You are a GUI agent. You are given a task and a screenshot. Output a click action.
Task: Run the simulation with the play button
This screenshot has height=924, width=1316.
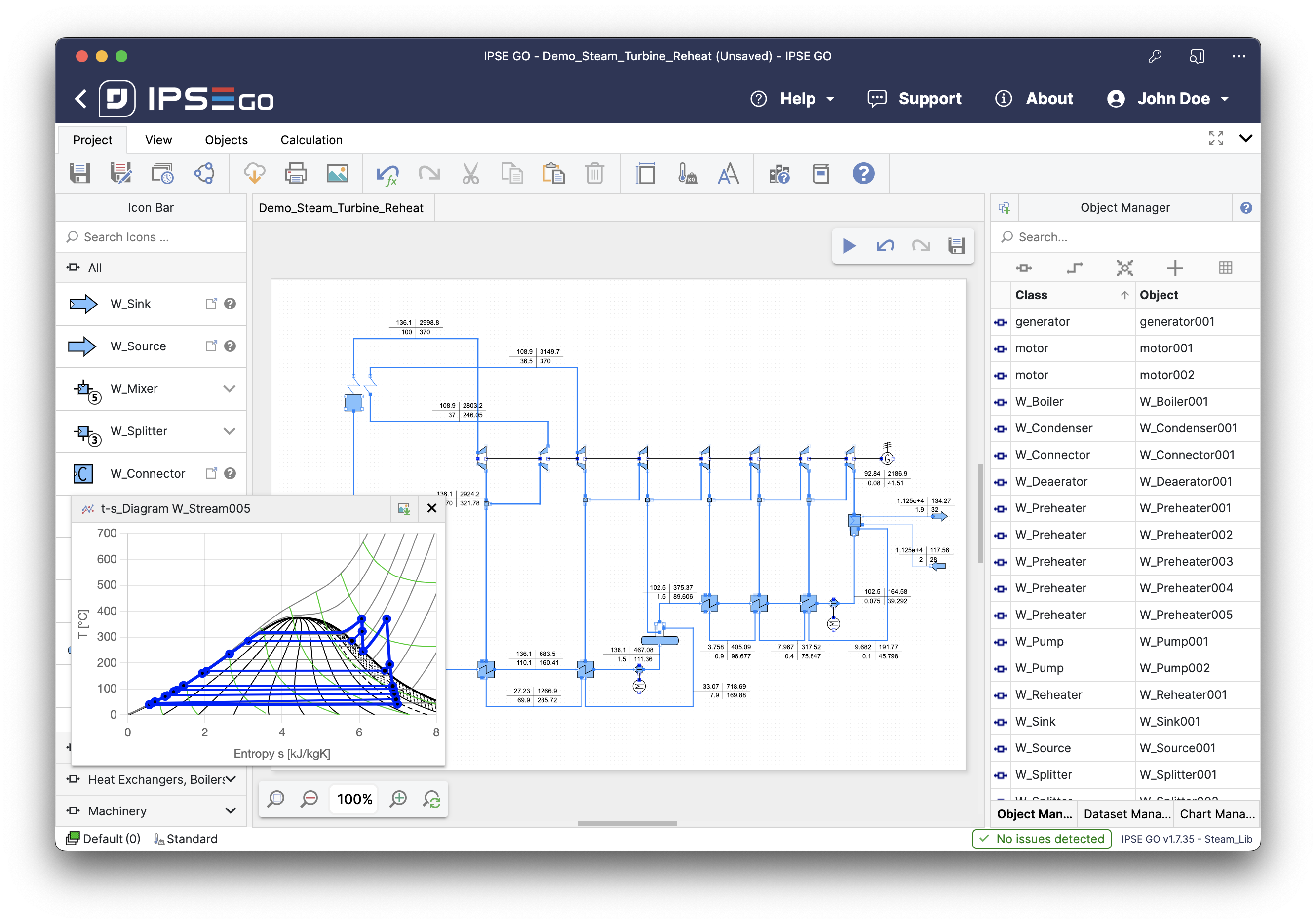tap(850, 245)
